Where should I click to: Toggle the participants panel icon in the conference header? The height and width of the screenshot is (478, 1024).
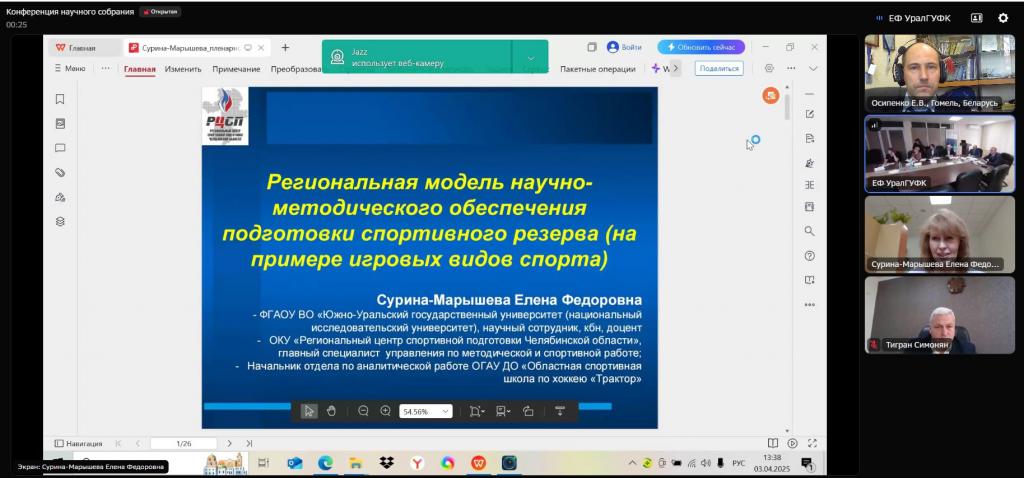(976, 18)
